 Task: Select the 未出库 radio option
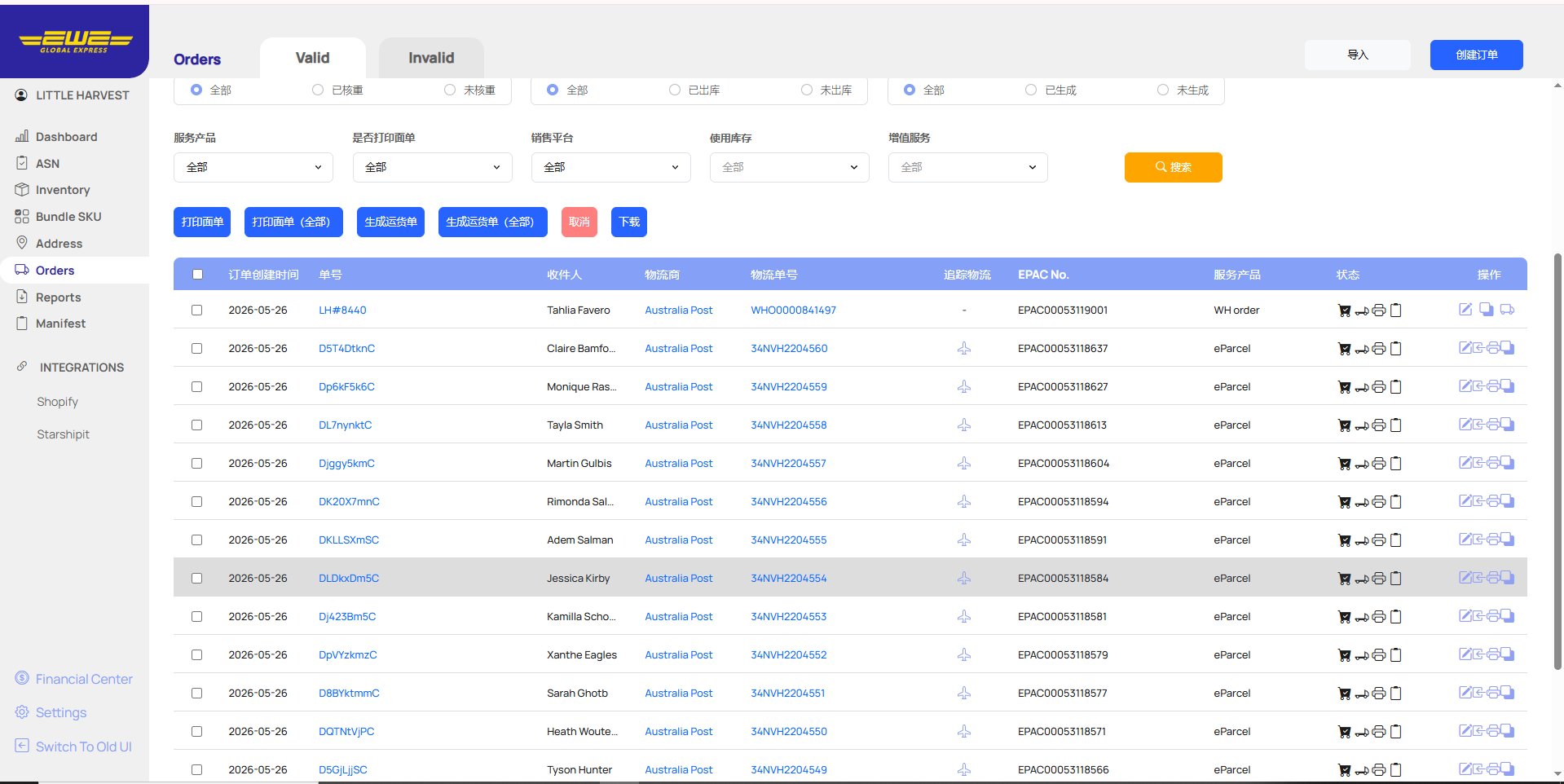click(807, 90)
